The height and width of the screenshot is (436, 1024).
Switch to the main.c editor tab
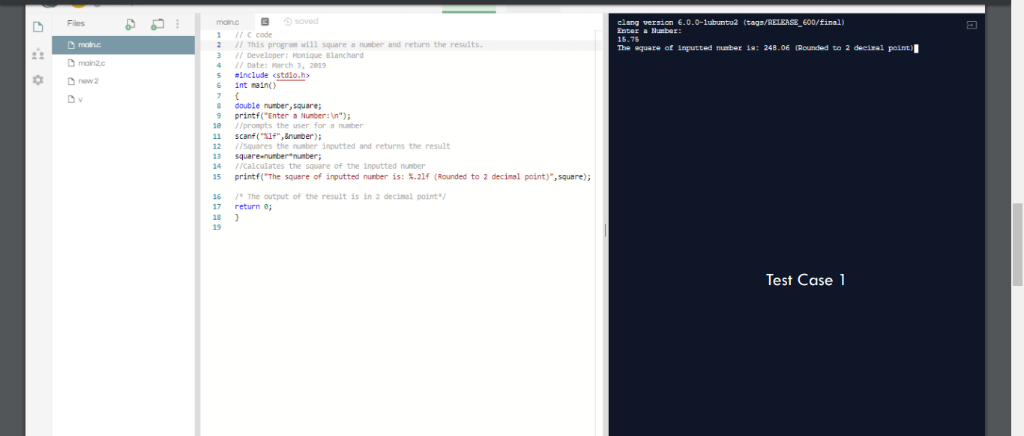click(227, 22)
